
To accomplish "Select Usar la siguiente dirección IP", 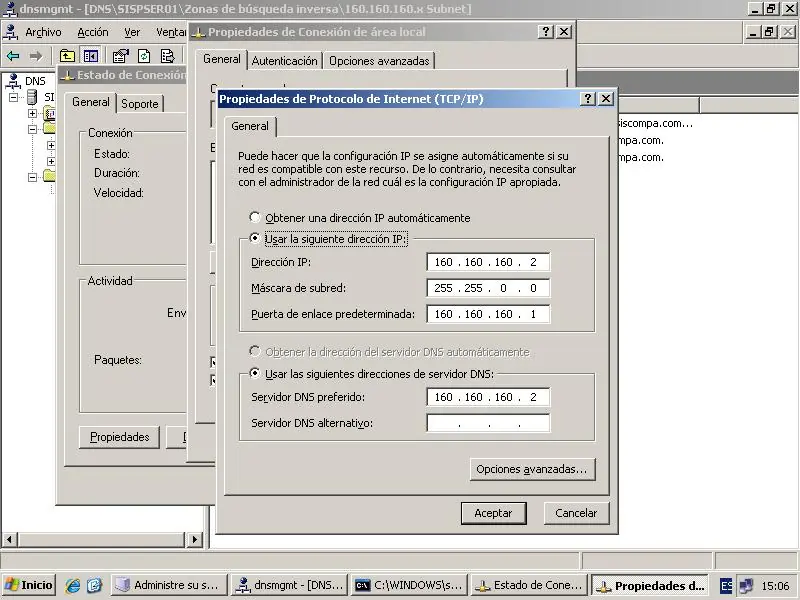I will point(255,238).
